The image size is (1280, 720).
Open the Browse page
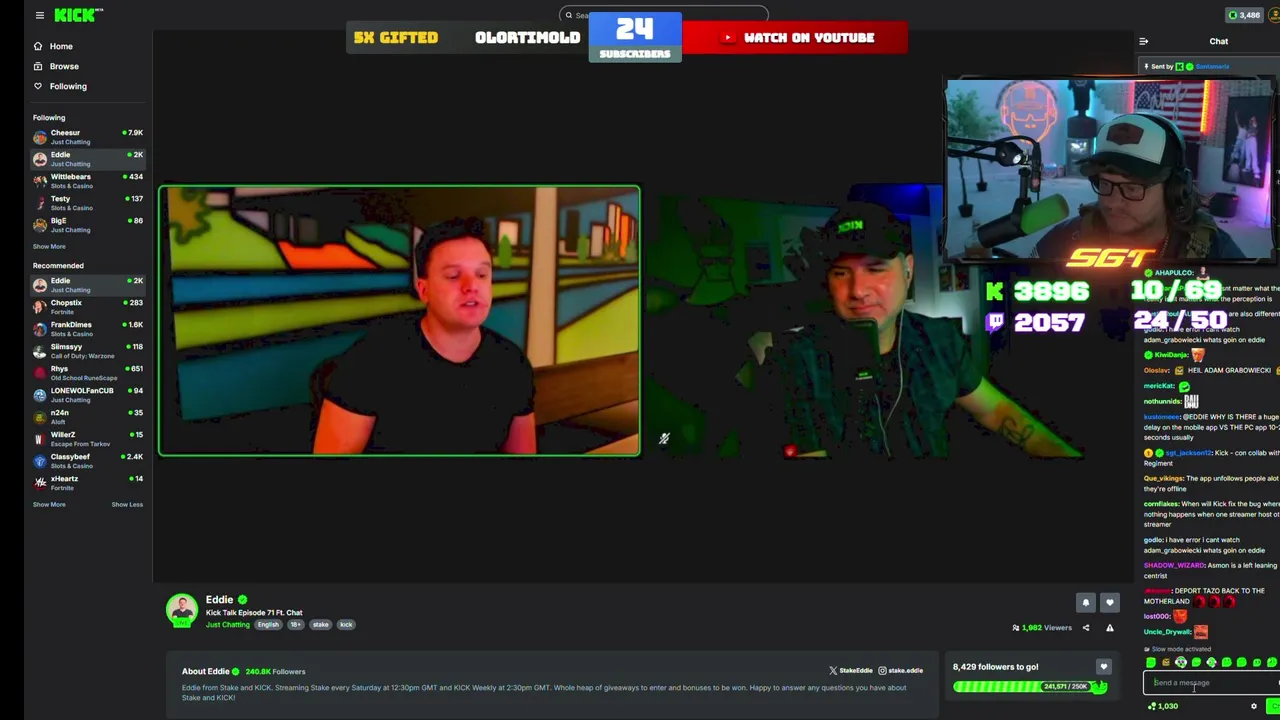coord(64,66)
